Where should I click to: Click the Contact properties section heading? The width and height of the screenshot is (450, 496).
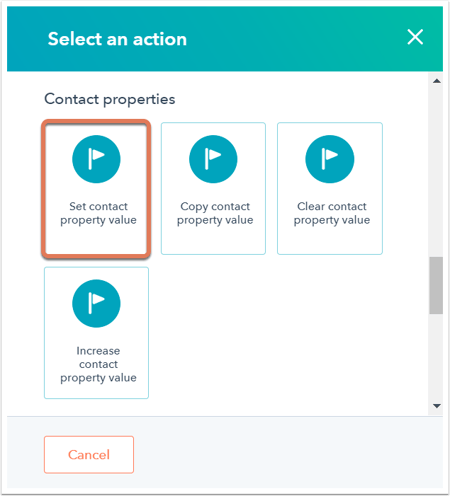(110, 99)
